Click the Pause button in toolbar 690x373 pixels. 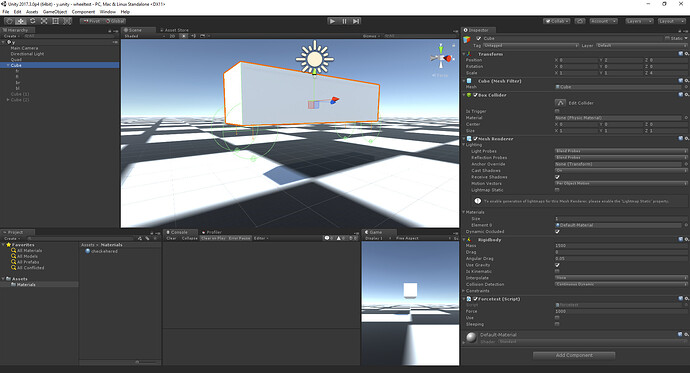click(x=345, y=21)
